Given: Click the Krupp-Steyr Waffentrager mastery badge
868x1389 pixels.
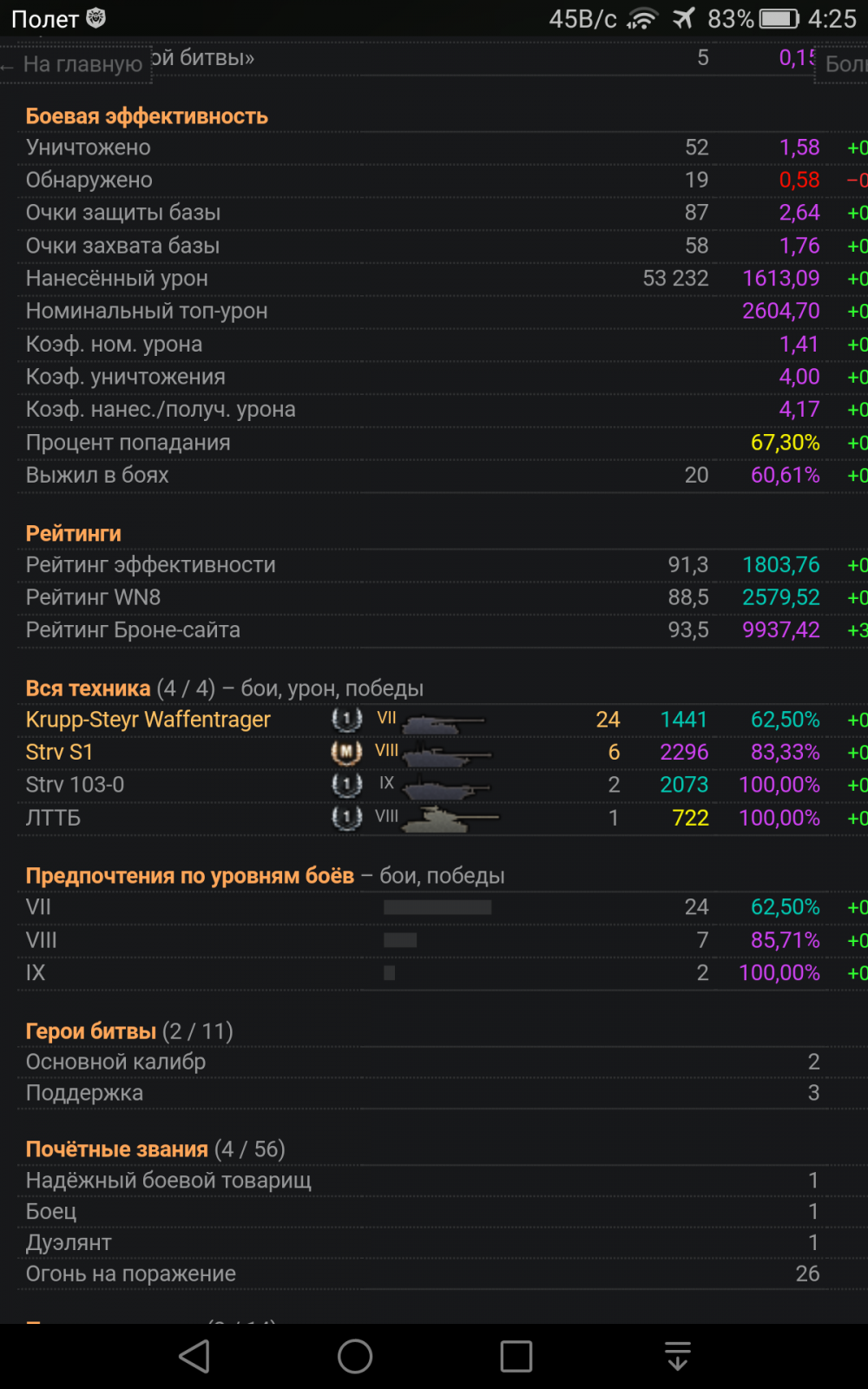Looking at the screenshot, I should tap(346, 720).
